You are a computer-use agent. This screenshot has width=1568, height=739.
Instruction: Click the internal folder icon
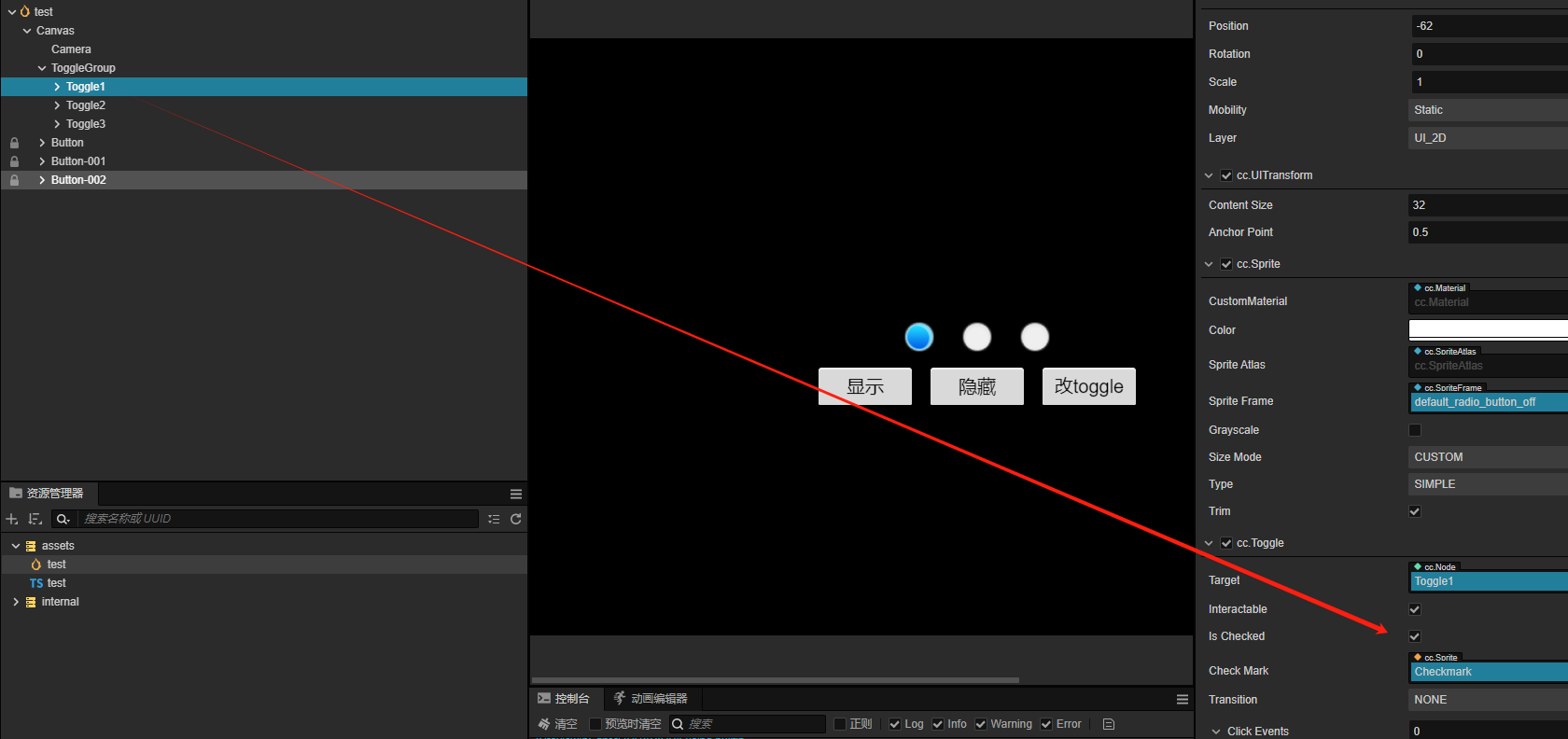pos(31,602)
